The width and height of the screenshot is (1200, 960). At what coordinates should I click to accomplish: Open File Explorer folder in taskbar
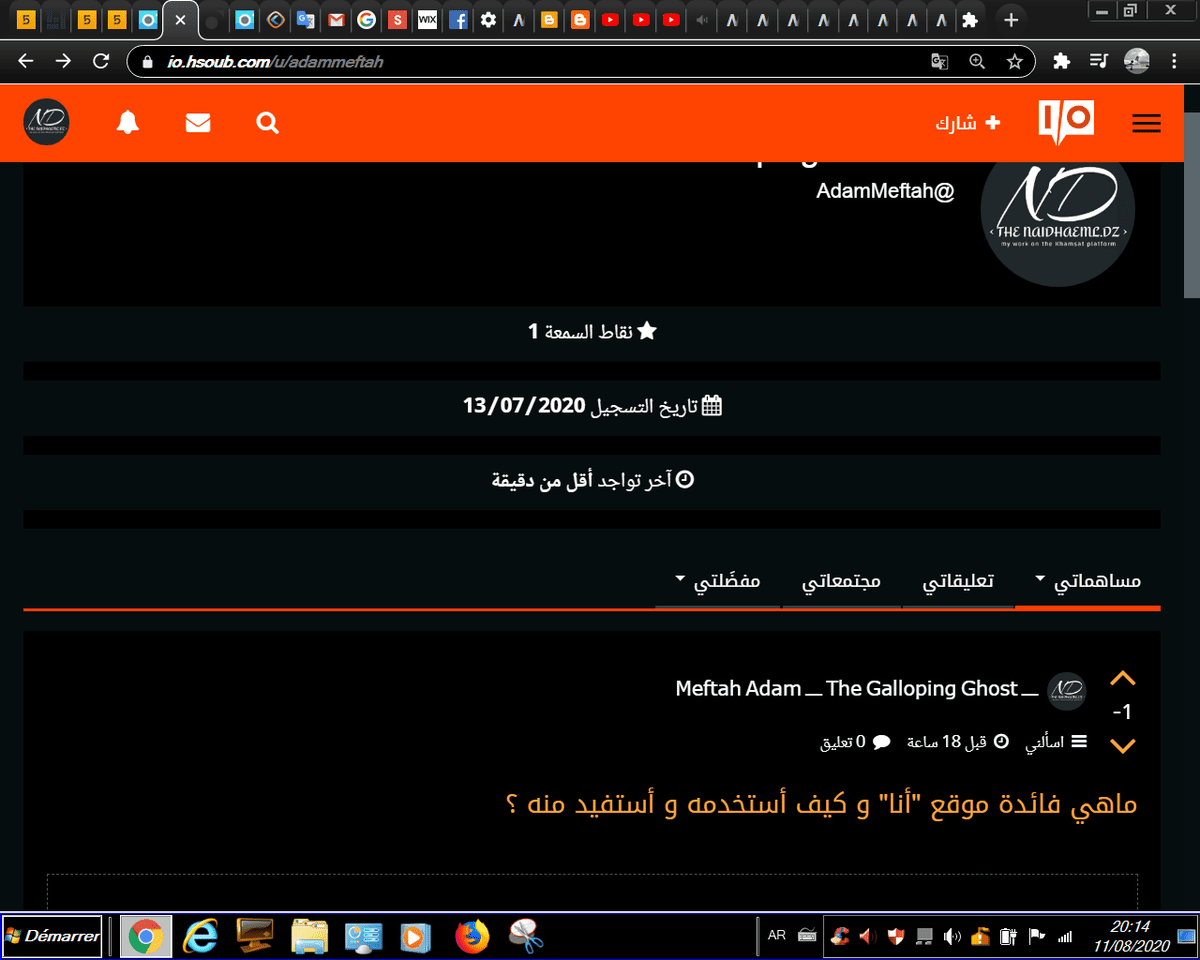(x=310, y=937)
